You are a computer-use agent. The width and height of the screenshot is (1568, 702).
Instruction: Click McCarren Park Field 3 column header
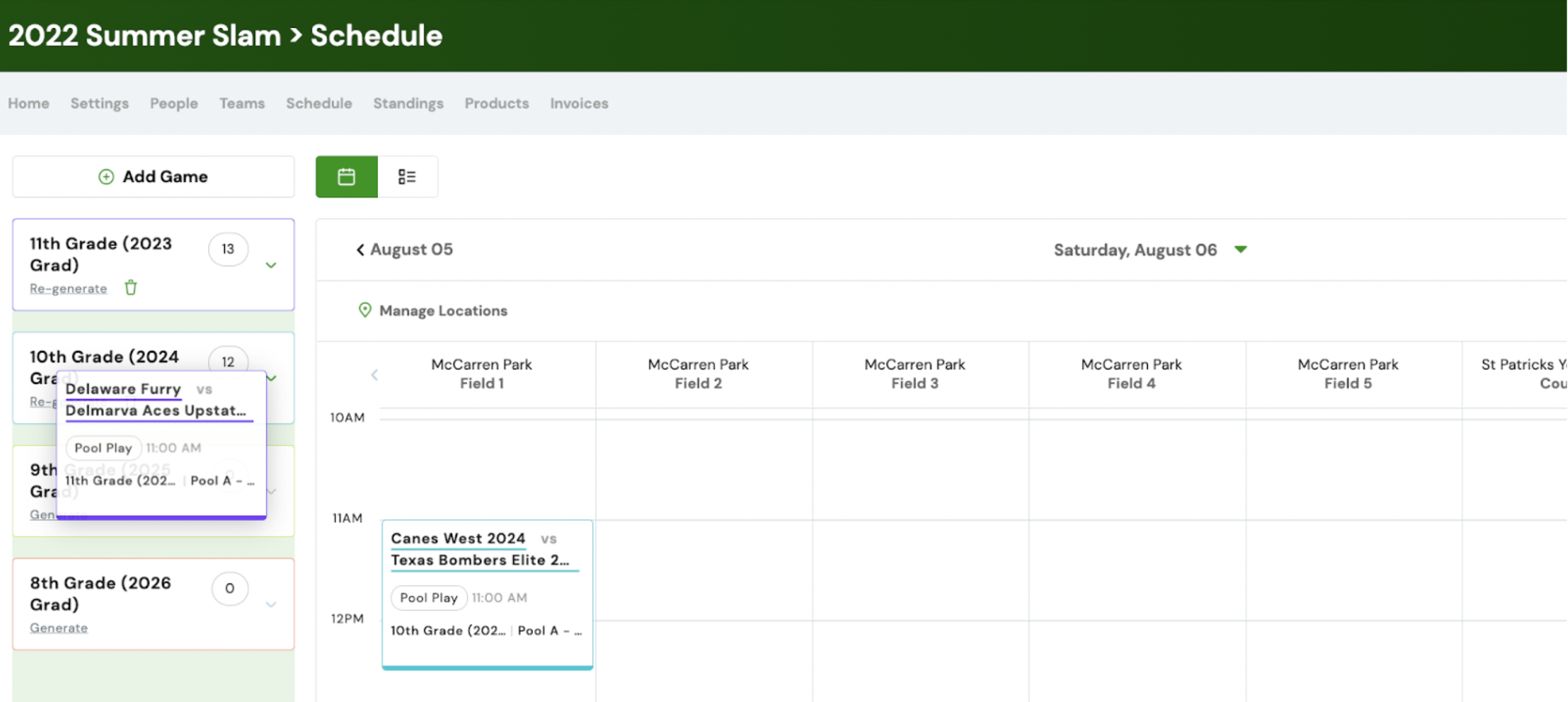915,374
